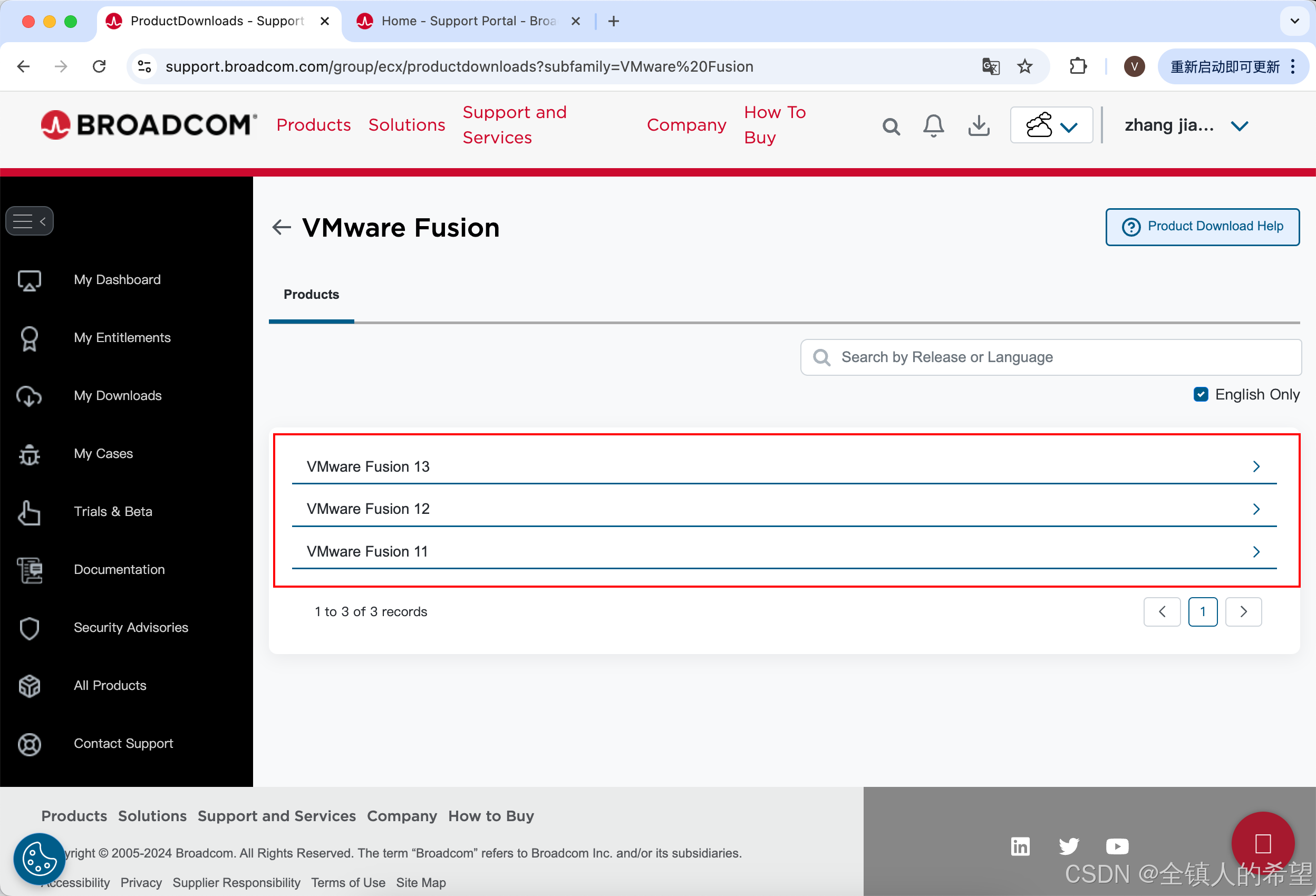Click the My Dashboard monitor icon
The height and width of the screenshot is (896, 1316).
pos(30,280)
